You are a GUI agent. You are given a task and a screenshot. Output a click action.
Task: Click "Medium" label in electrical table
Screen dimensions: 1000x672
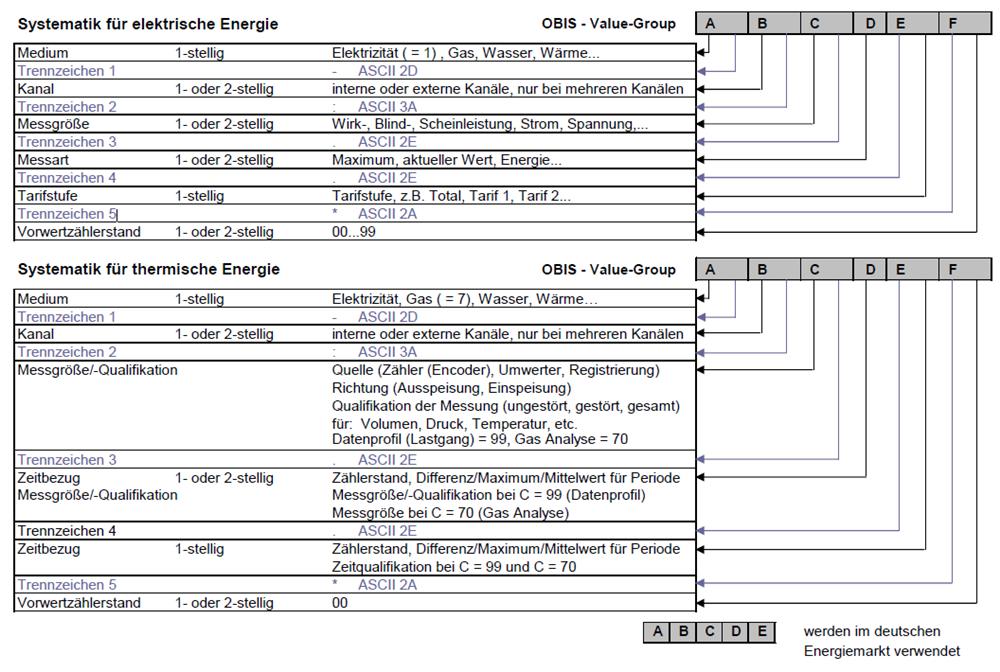pyautogui.click(x=43, y=53)
